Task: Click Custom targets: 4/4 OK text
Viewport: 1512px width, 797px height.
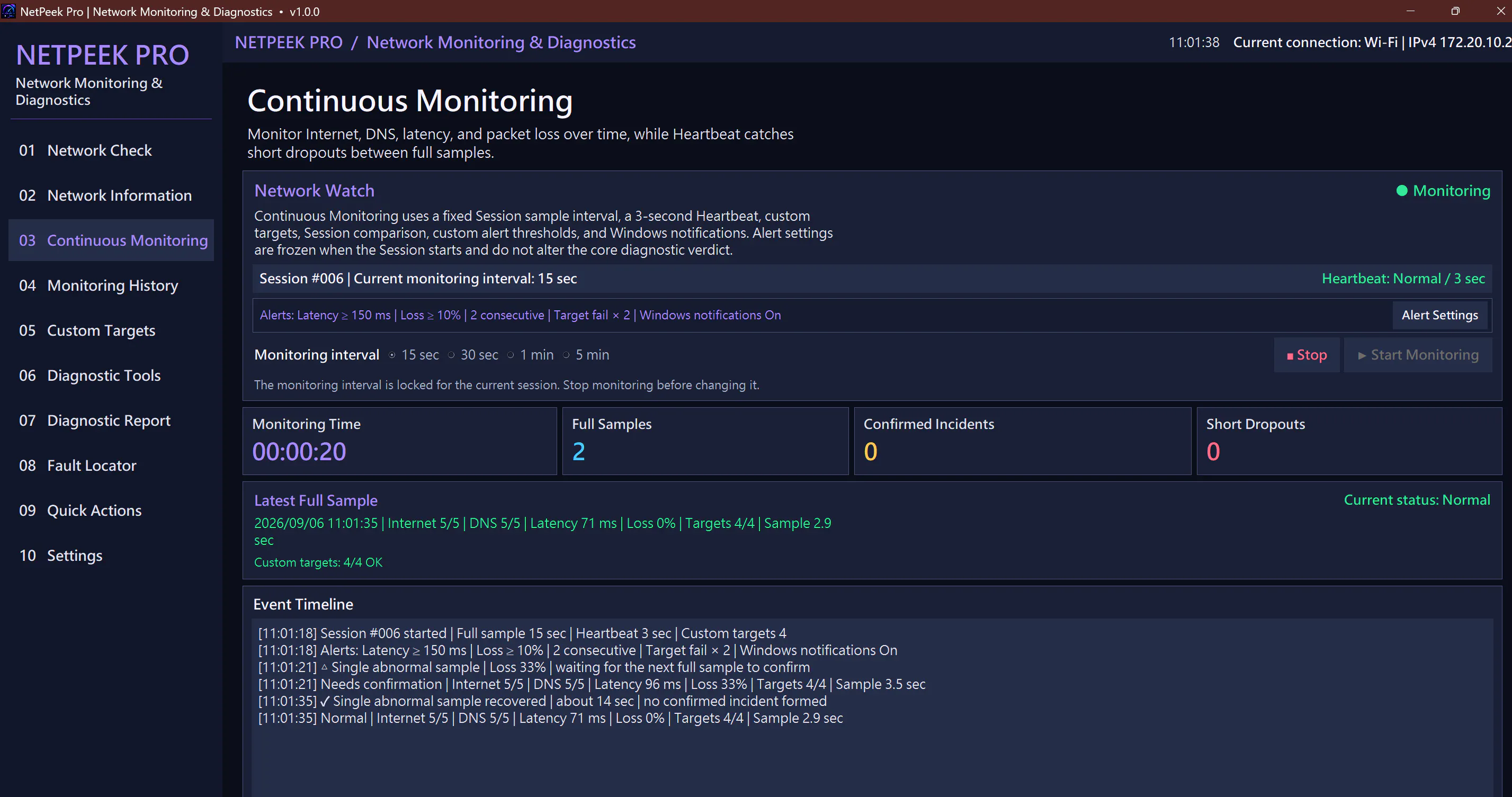Action: pos(318,562)
